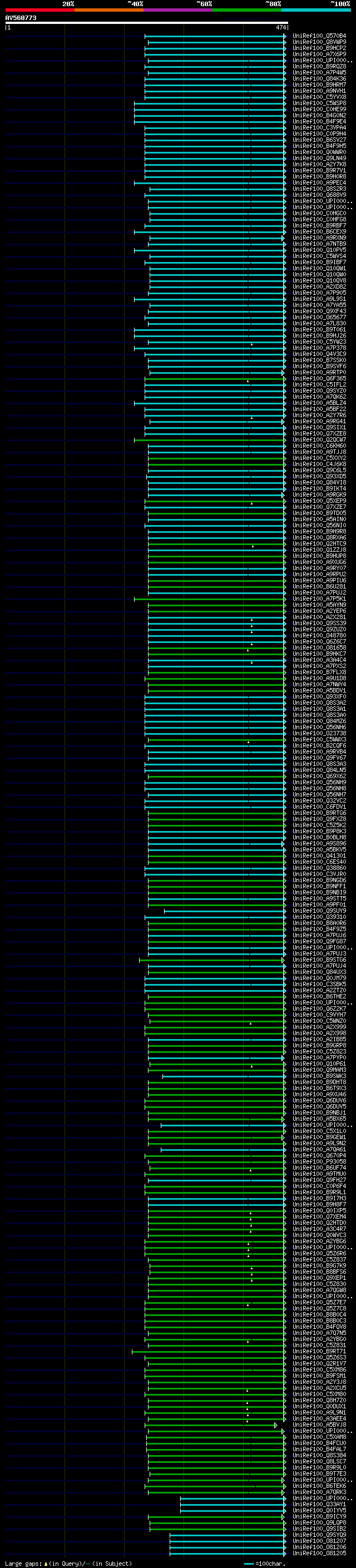Select the UniRef100_B6SV27 label
356x1568 pixels.
point(319,140)
